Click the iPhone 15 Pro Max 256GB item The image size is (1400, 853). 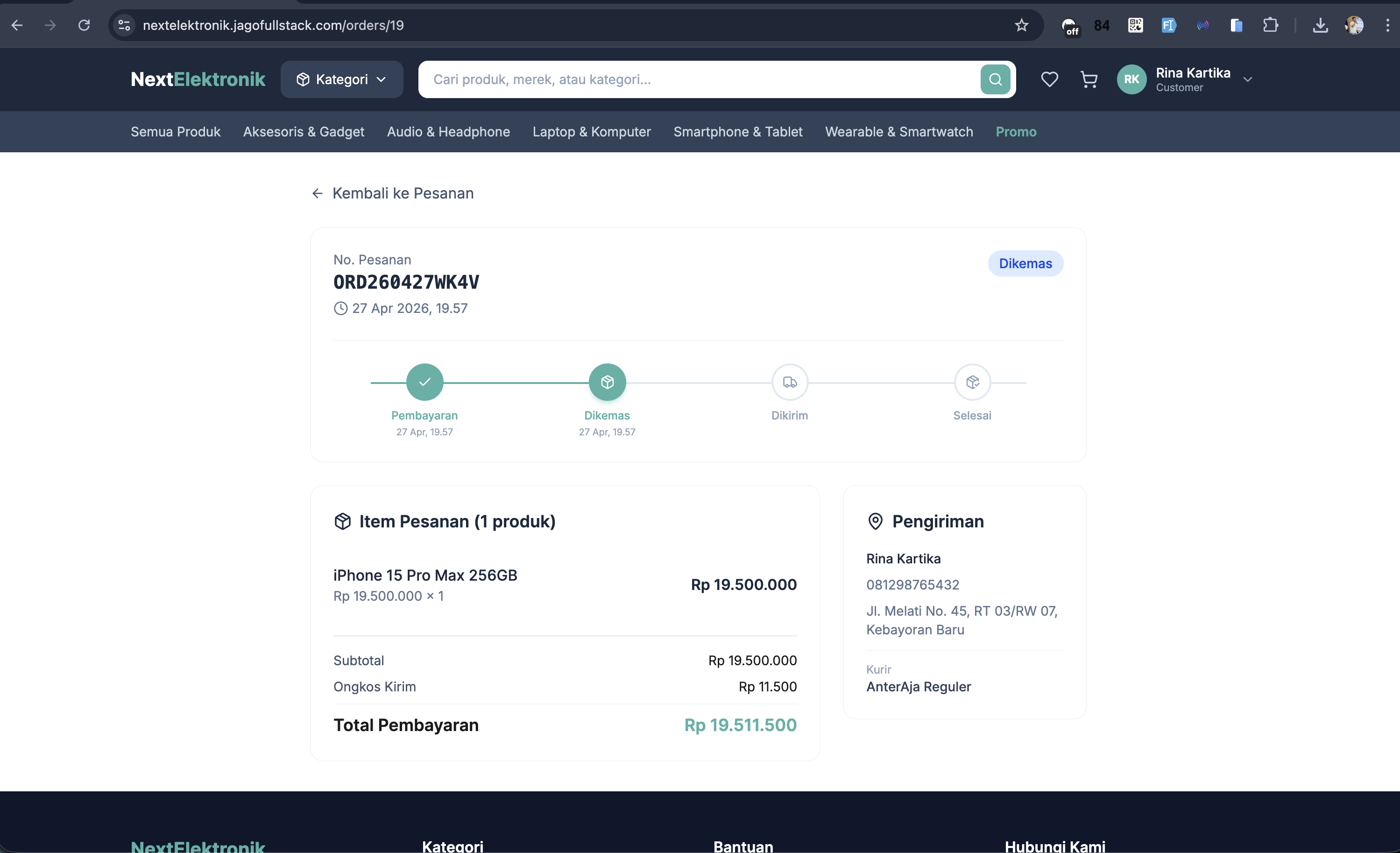point(425,575)
